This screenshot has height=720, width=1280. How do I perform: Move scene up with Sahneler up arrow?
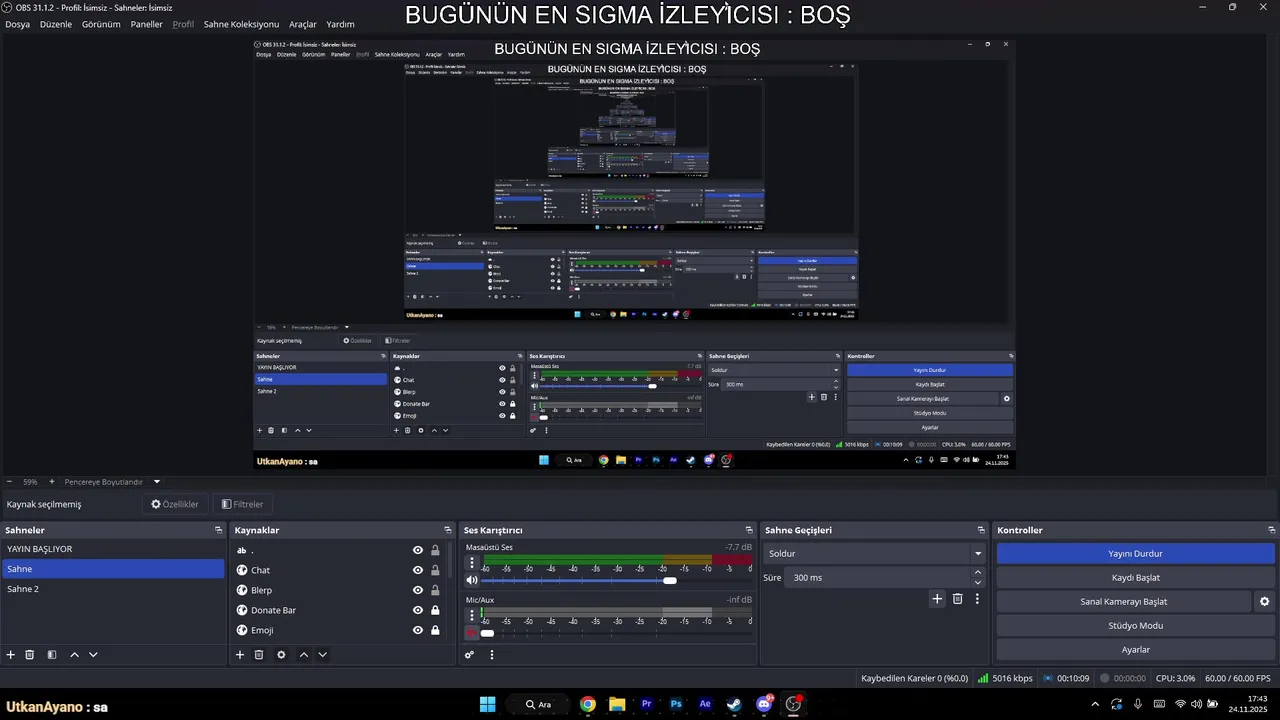74,655
